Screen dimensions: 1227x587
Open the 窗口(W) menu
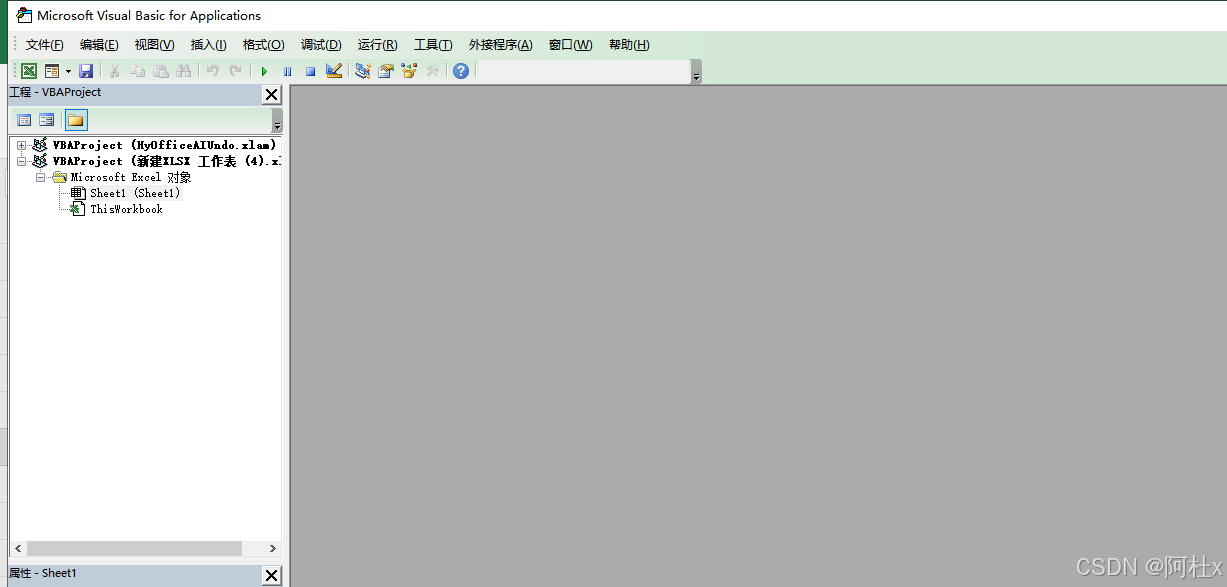[570, 45]
